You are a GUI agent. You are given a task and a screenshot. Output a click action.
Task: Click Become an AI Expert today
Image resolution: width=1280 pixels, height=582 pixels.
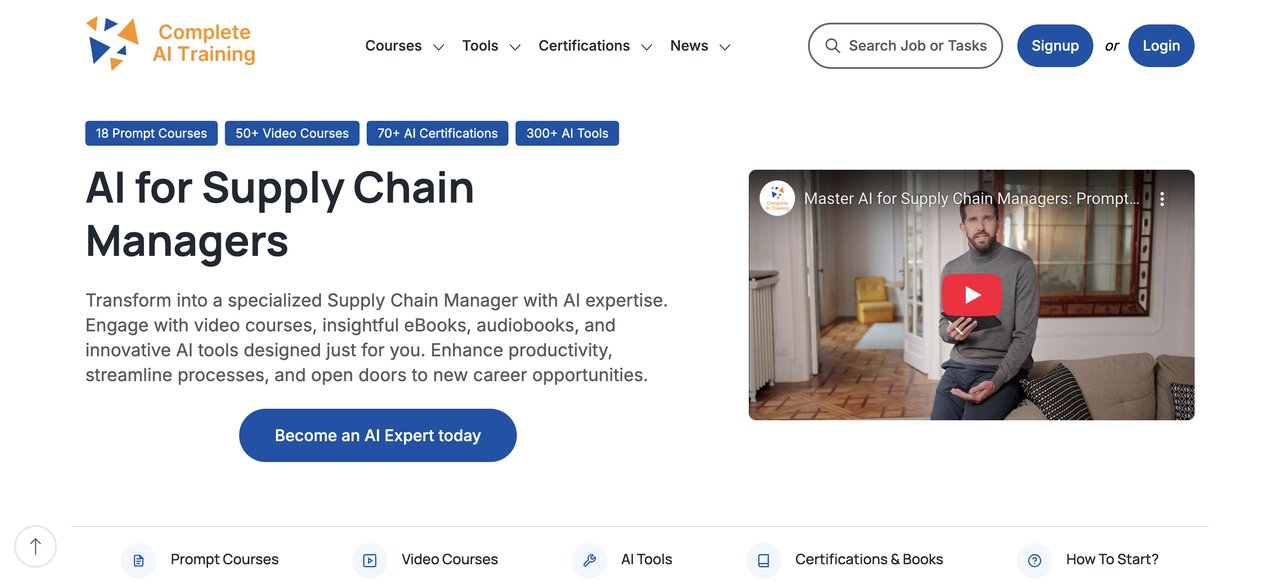click(x=378, y=435)
